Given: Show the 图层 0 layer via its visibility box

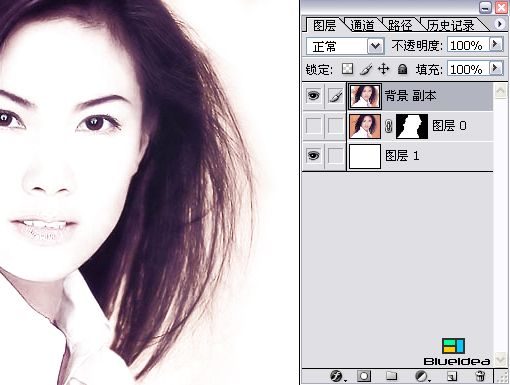Looking at the screenshot, I should (313, 126).
